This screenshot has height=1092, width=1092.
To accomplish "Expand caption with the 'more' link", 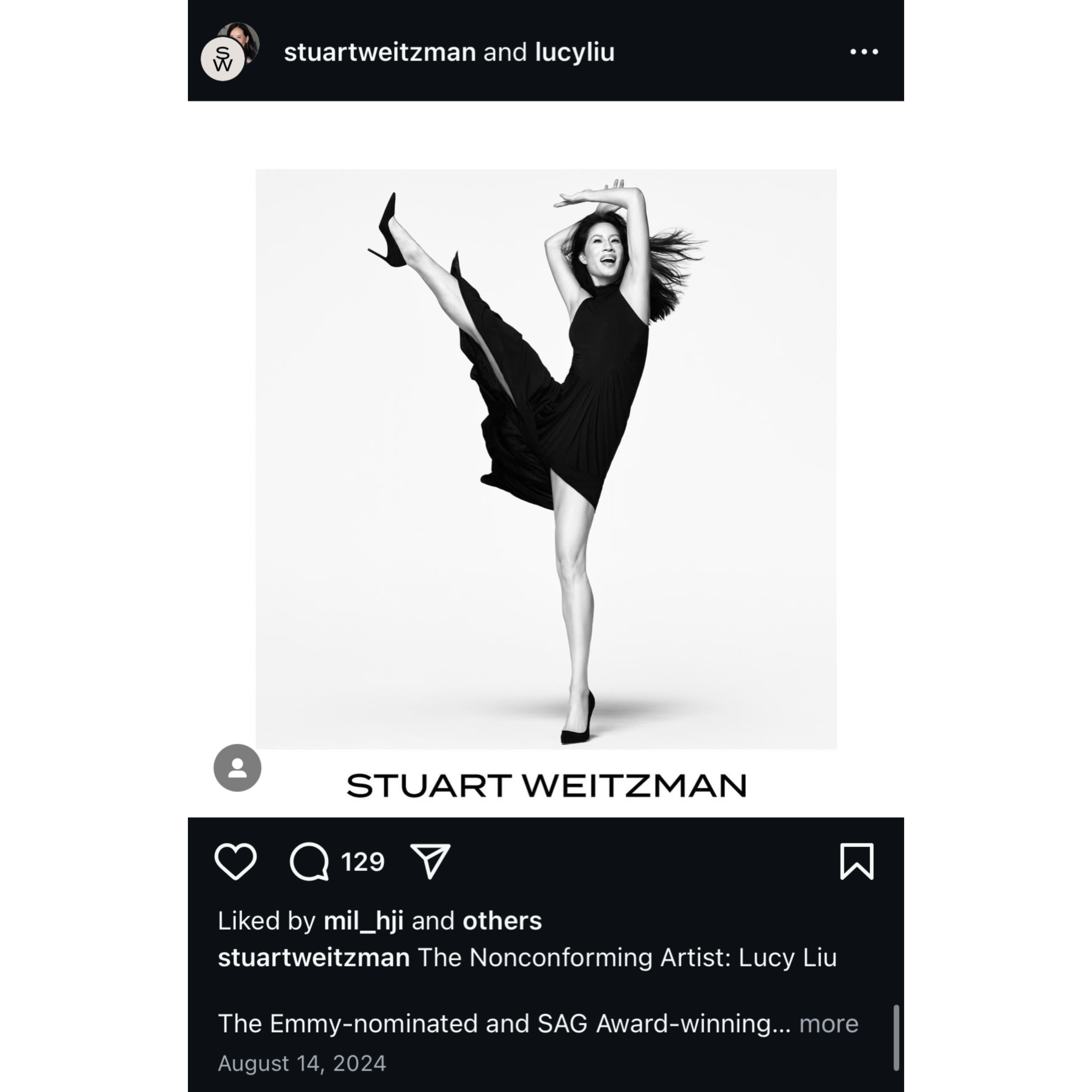I will point(828,1024).
